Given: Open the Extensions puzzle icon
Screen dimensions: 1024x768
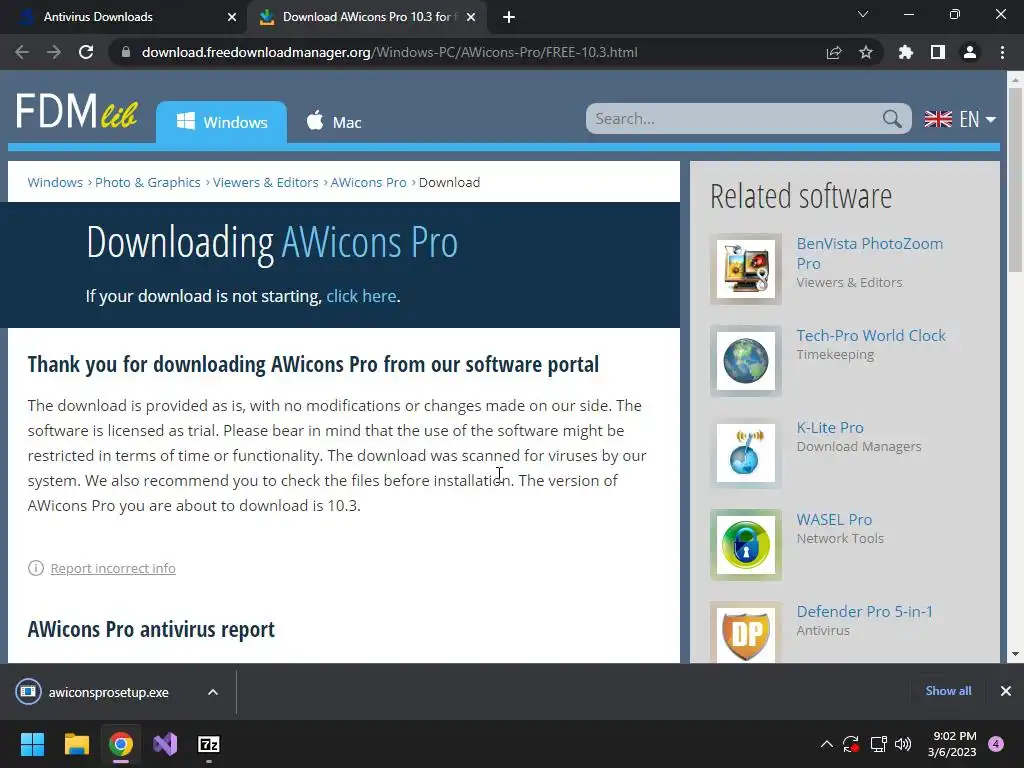Looking at the screenshot, I should click(906, 52).
